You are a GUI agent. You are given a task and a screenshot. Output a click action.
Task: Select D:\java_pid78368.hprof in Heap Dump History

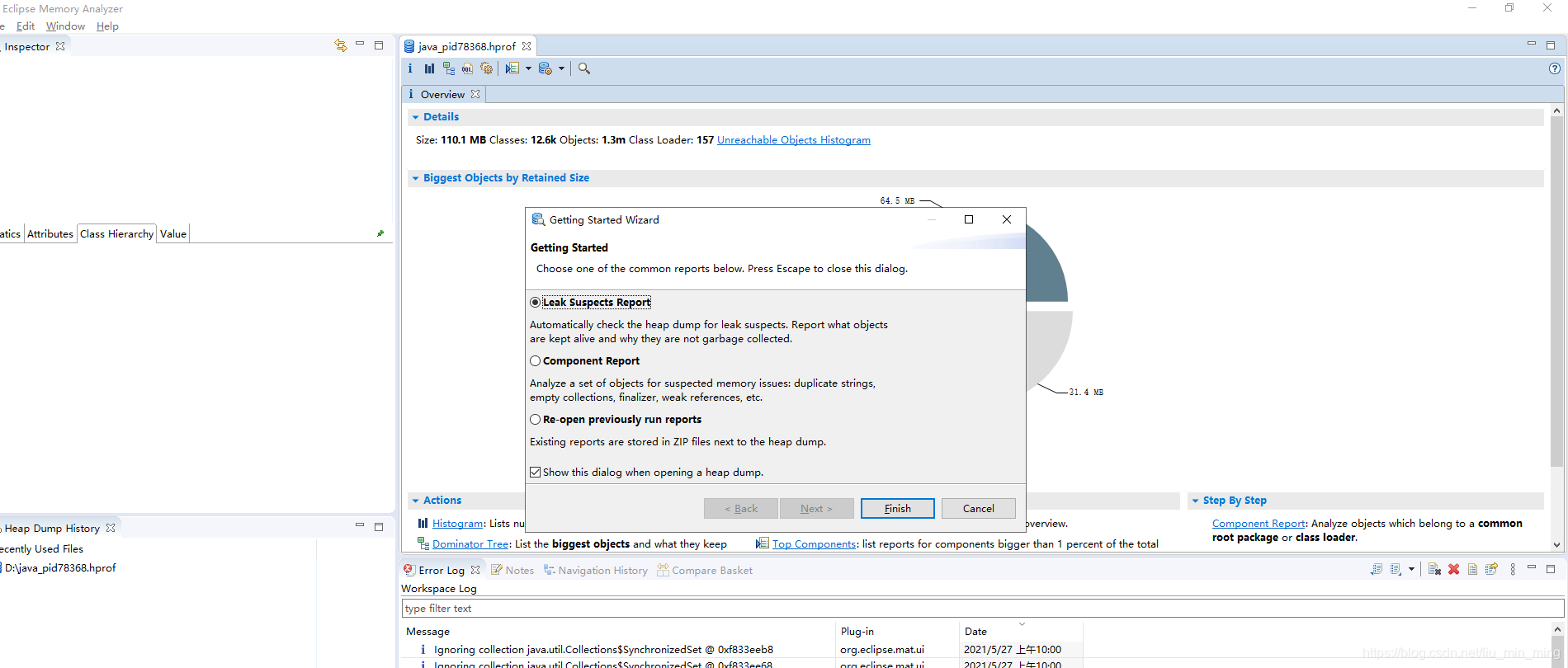click(x=60, y=567)
